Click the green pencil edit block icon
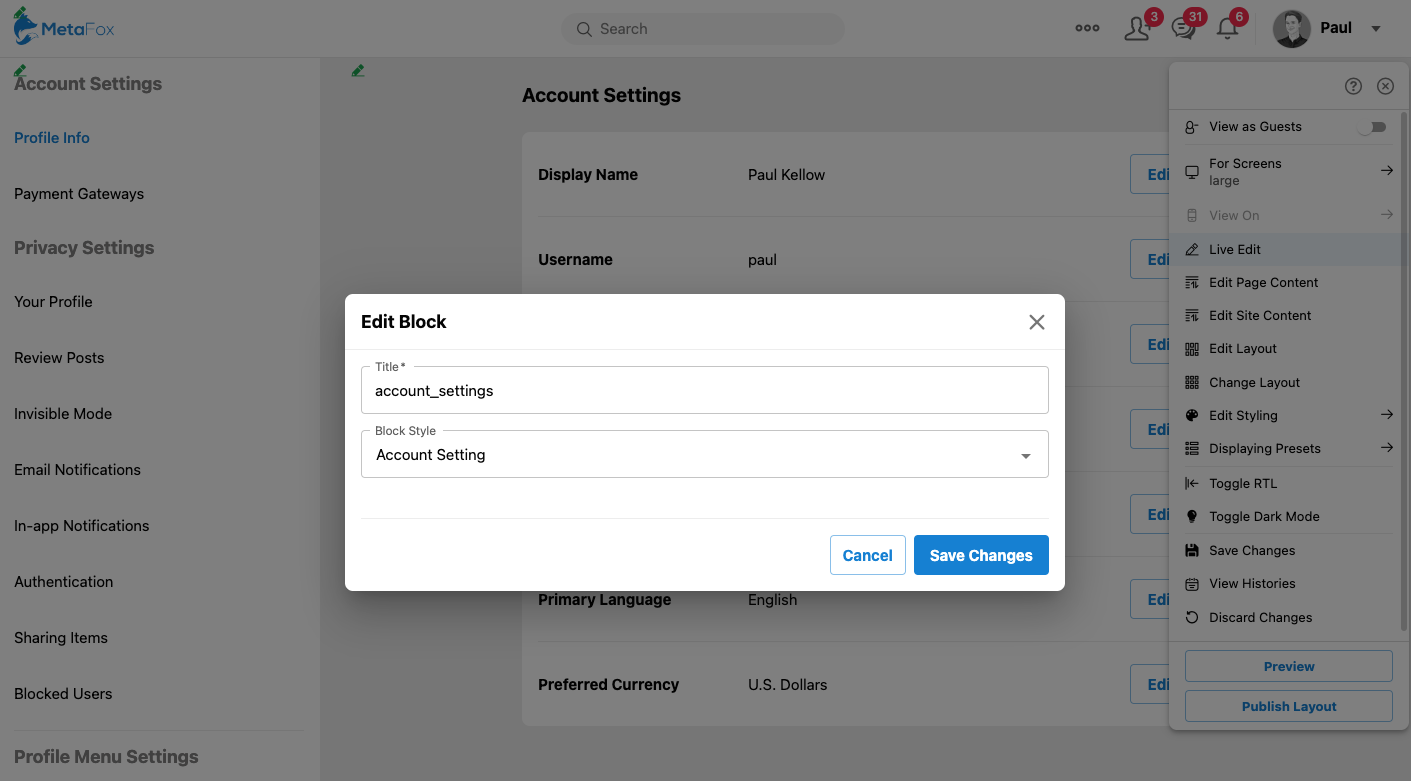This screenshot has height=781, width=1411. click(358, 71)
